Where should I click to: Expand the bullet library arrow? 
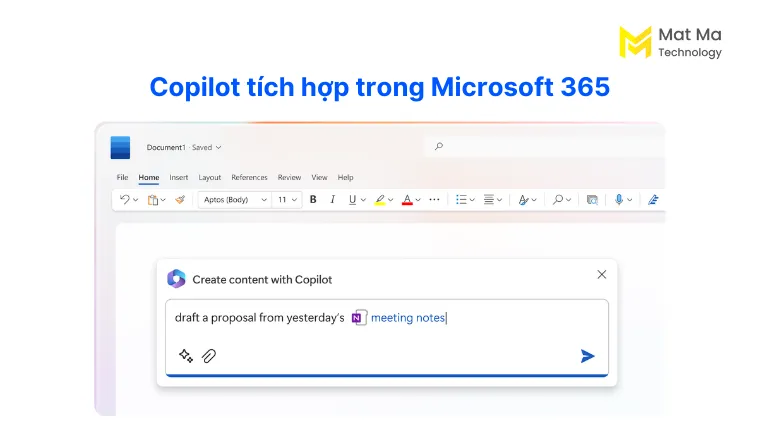click(x=472, y=200)
